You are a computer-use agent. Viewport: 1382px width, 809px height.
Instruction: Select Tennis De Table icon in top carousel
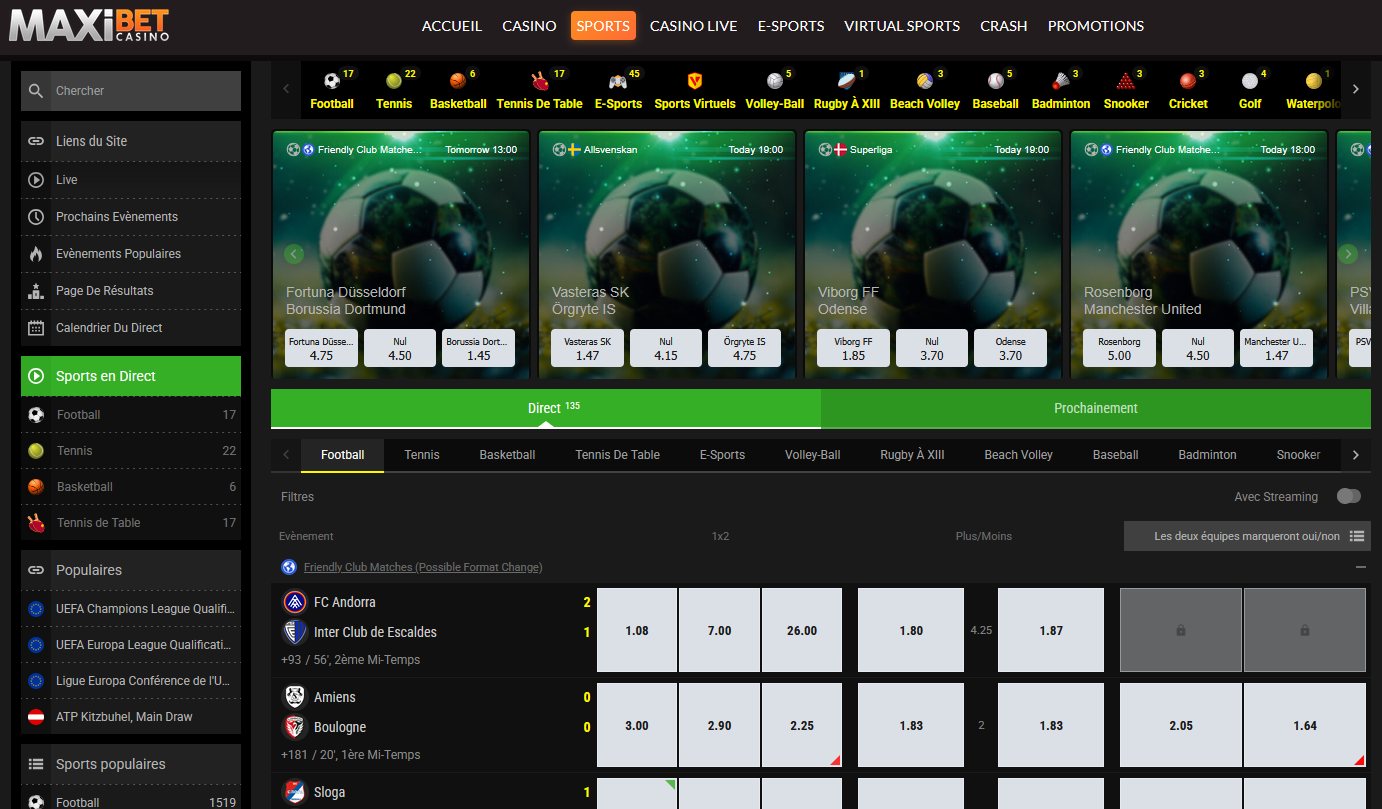540,81
